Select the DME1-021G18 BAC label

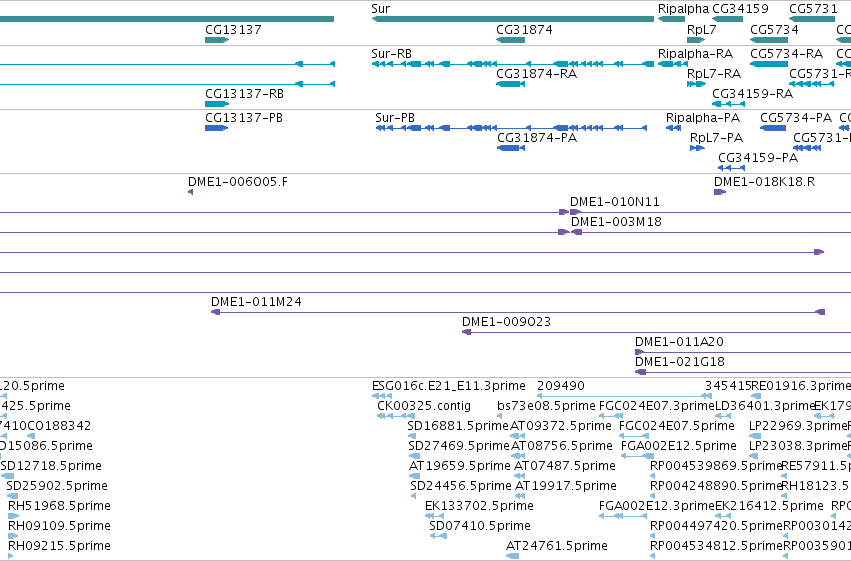point(679,362)
